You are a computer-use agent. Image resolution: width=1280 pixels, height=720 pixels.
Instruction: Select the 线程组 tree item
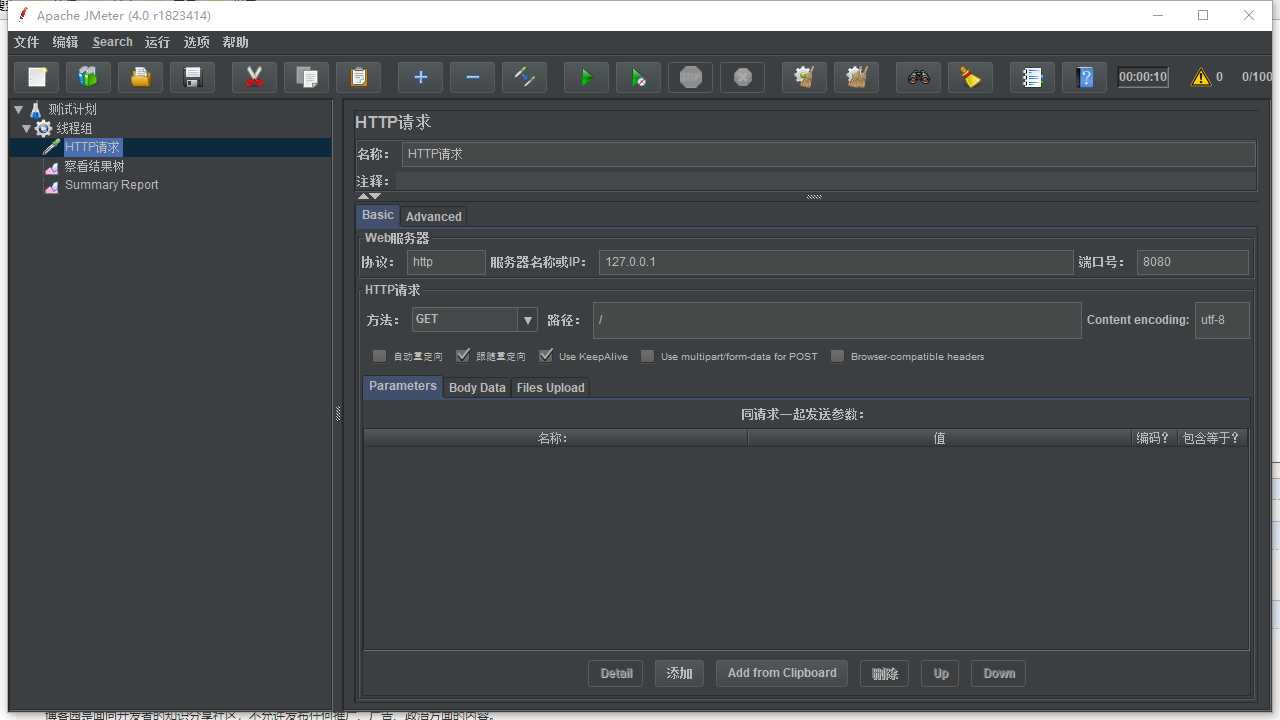[74, 128]
